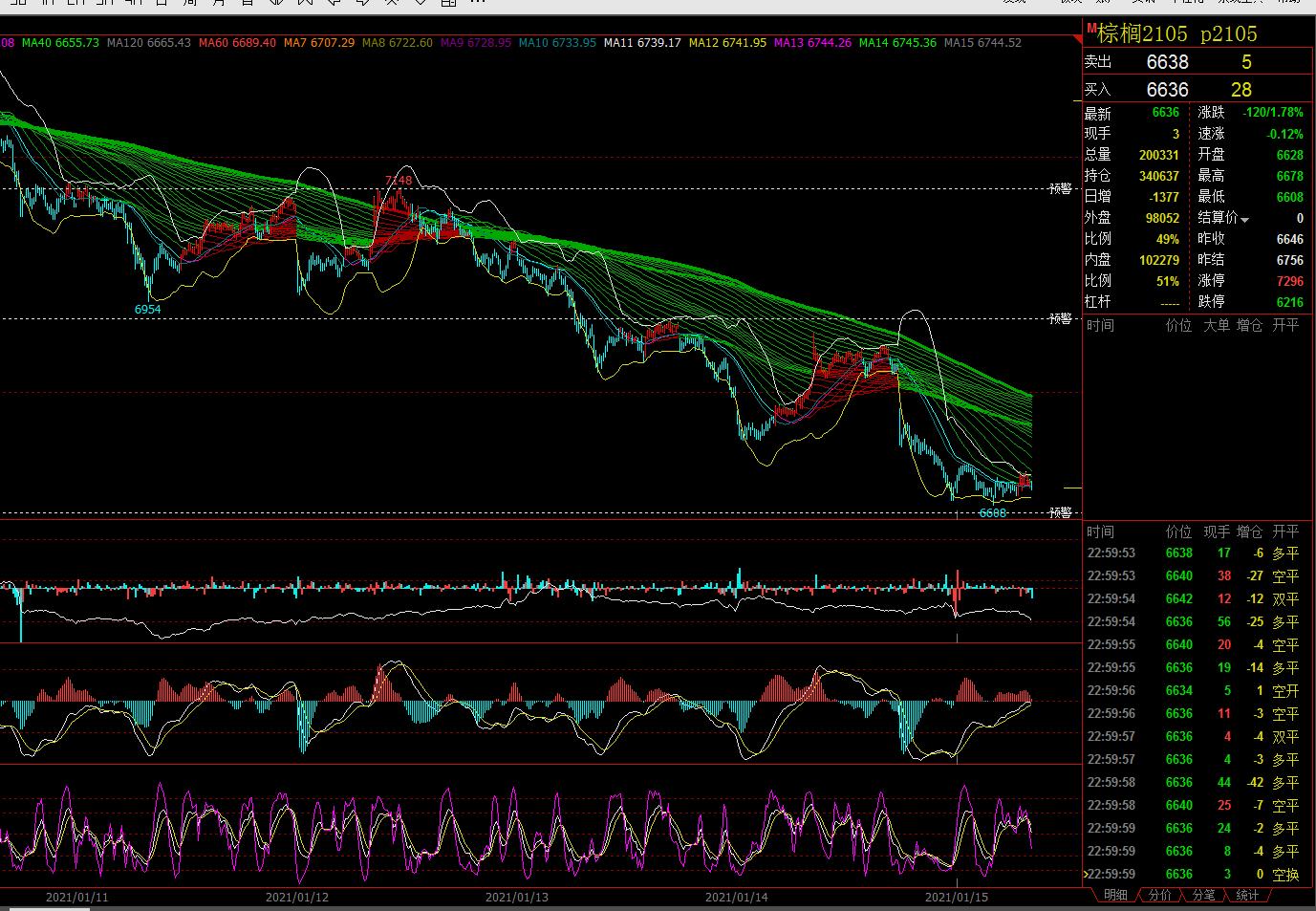Viewport: 1316px width, 911px height.
Task: Click the 2021/01/14 date label
Action: [x=737, y=897]
